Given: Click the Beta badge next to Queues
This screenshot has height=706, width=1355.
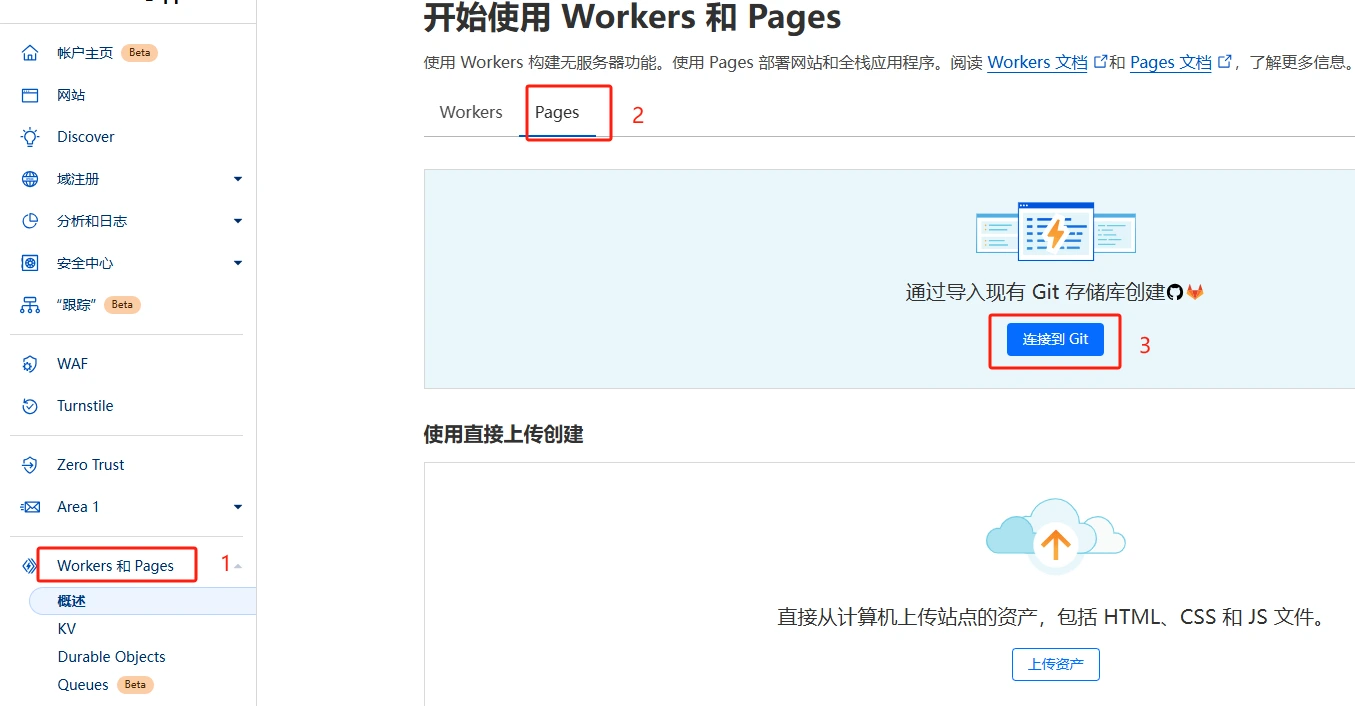Looking at the screenshot, I should (135, 685).
